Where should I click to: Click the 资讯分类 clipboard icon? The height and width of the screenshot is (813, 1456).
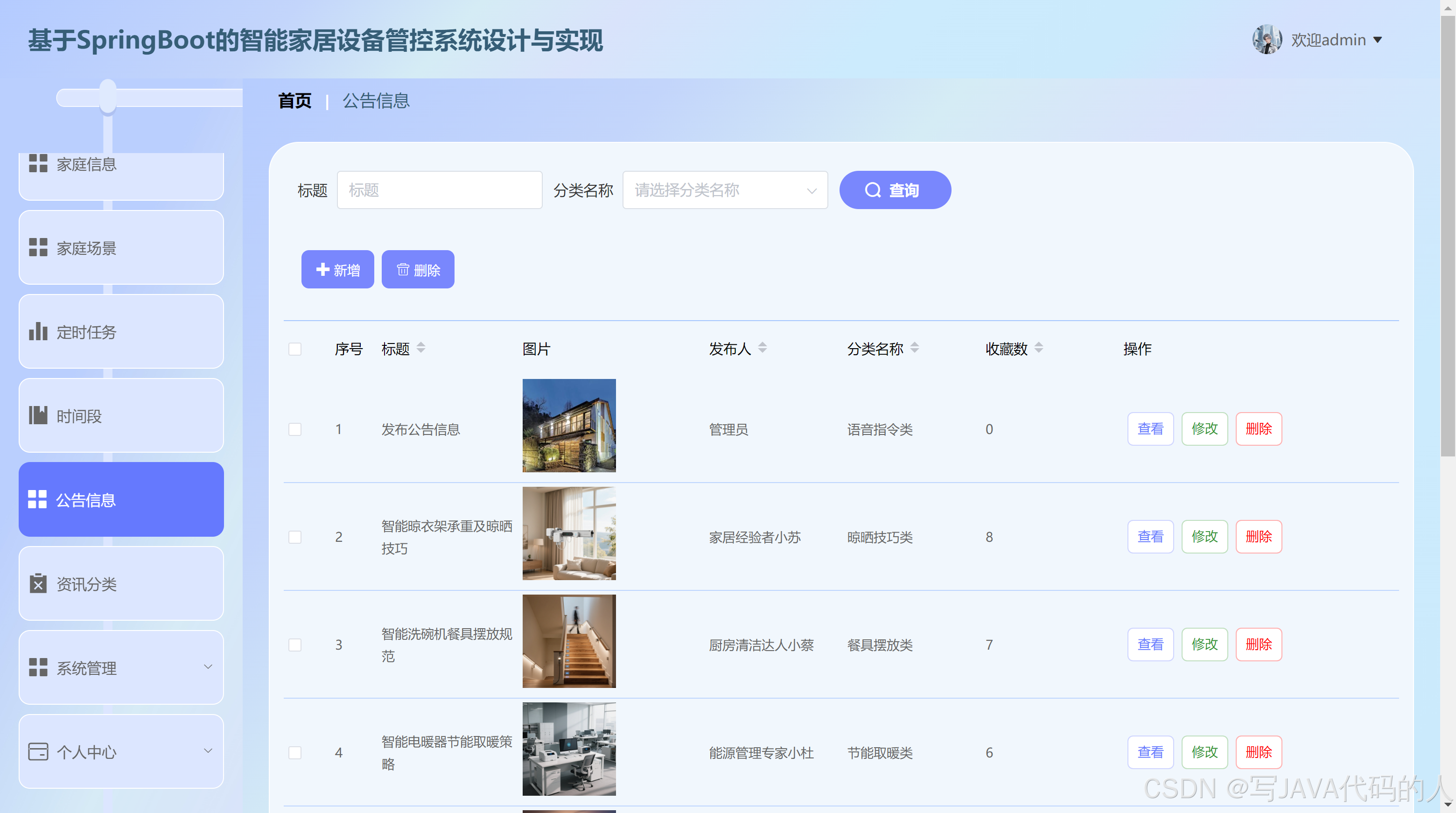coord(38,583)
